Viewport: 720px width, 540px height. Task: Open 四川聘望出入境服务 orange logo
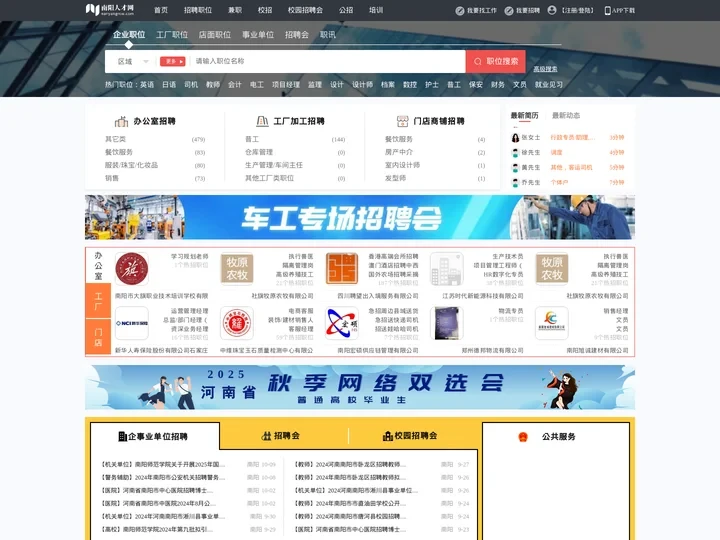[342, 269]
